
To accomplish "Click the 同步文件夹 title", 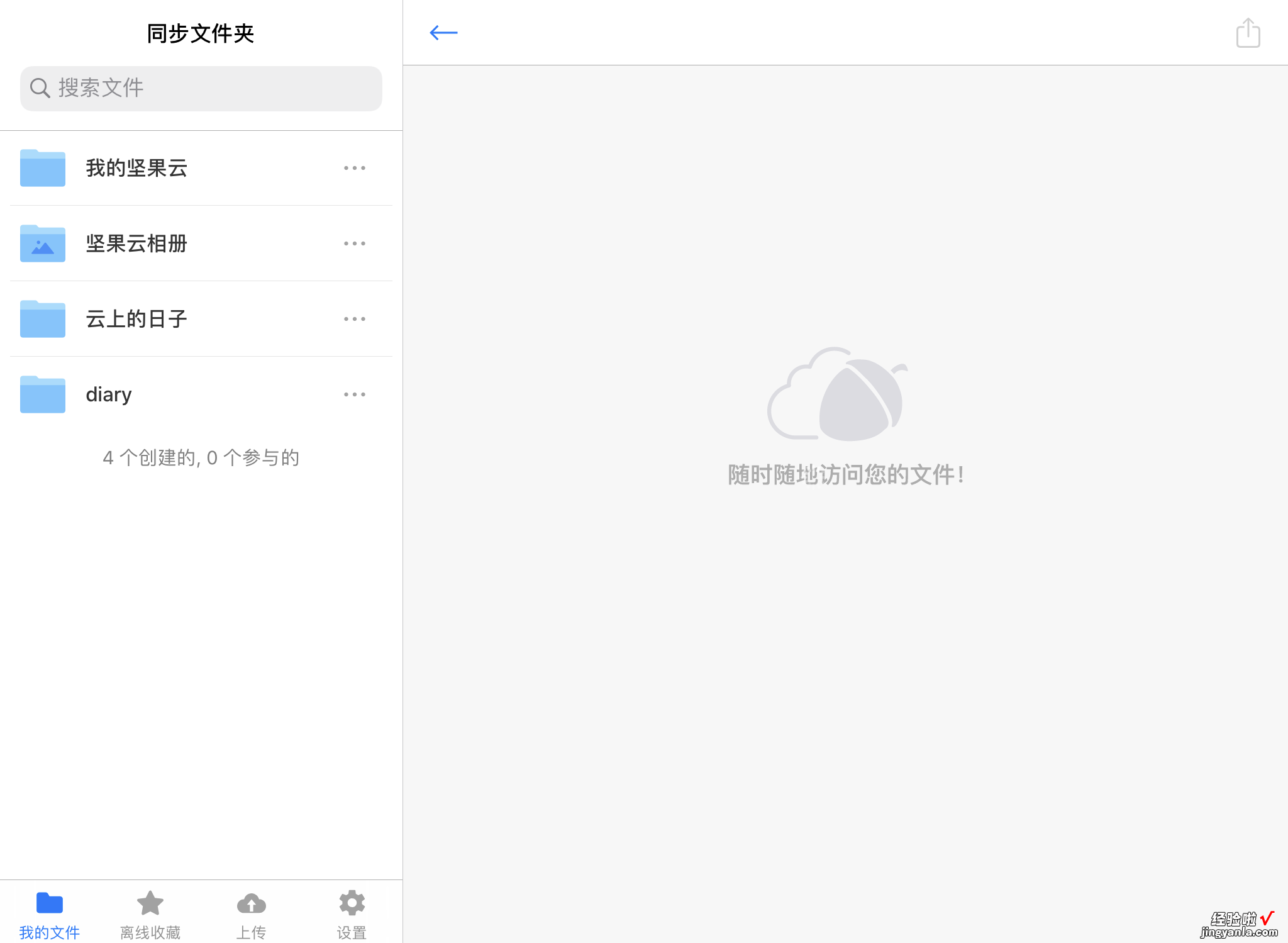I will (201, 33).
